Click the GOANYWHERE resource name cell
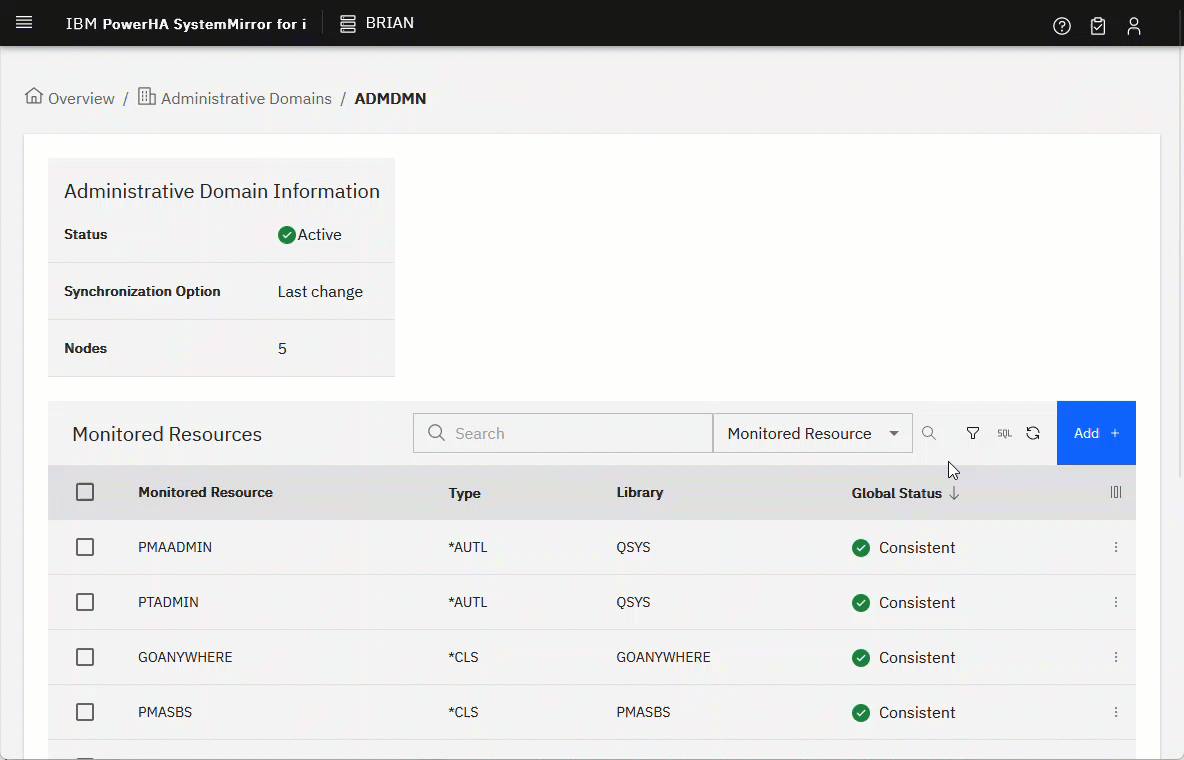The width and height of the screenshot is (1184, 760). click(x=185, y=657)
